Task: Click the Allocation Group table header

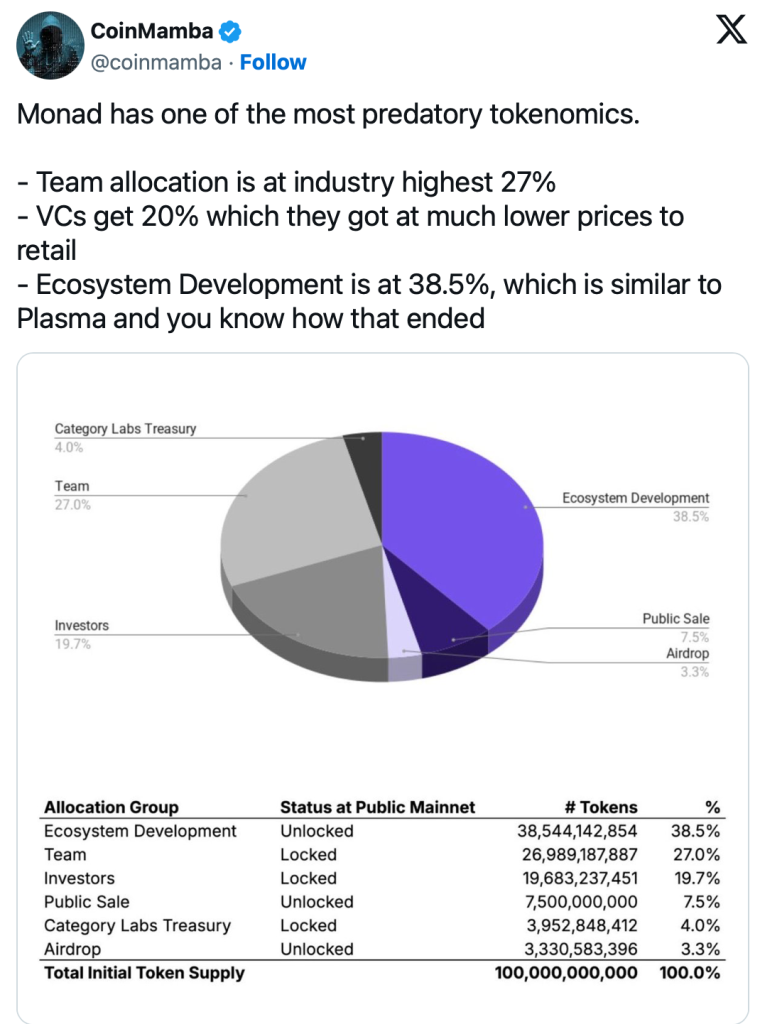Action: [111, 807]
